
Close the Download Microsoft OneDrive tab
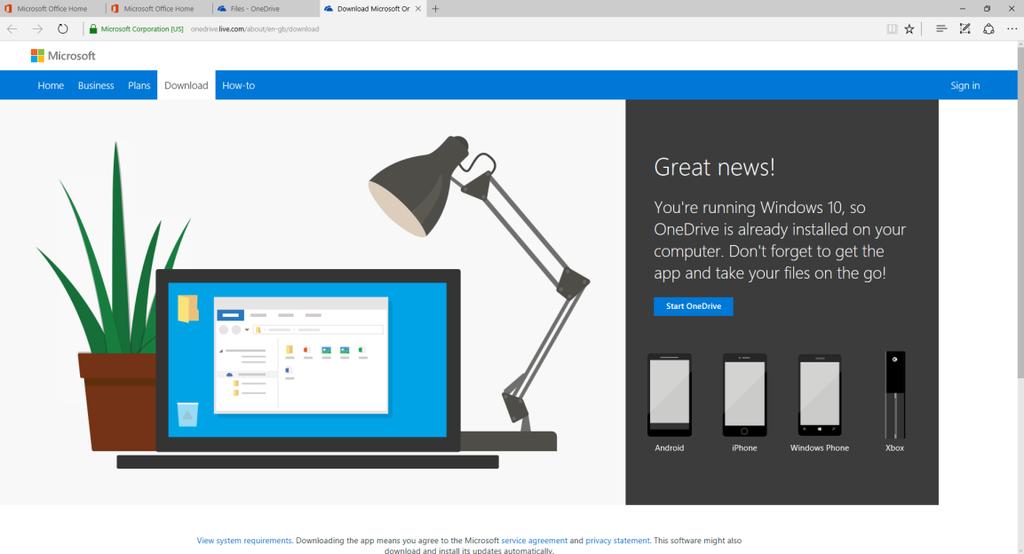tap(418, 8)
